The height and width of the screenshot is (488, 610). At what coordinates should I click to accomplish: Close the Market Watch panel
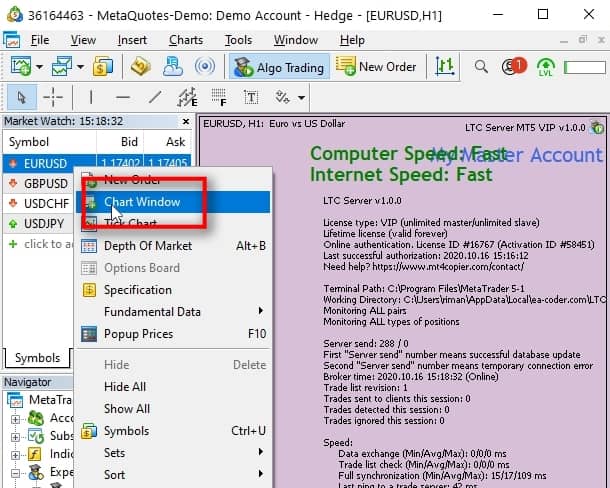[186, 121]
